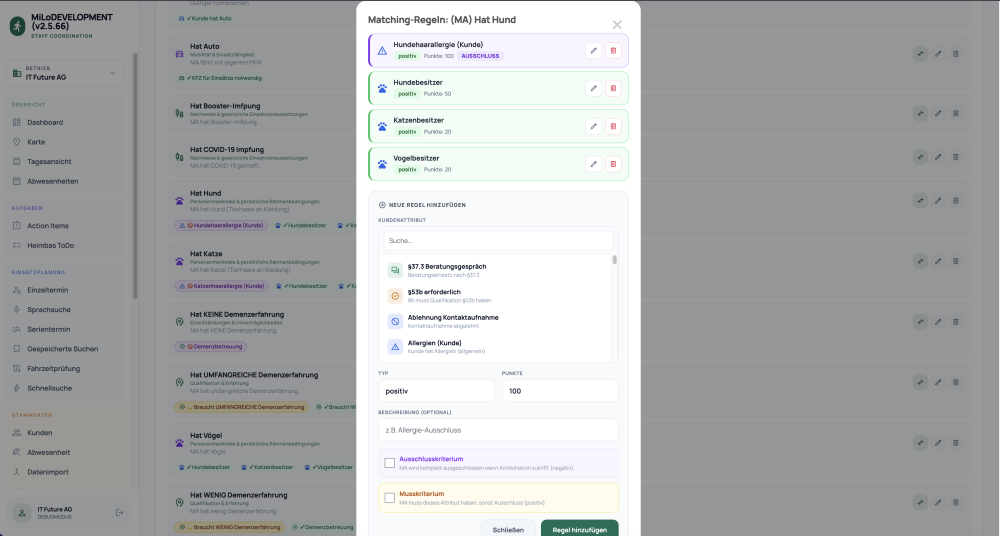Open matching rules for Hat Booster-Impfung row
Viewport: 1000px width, 536px height.
tap(920, 114)
